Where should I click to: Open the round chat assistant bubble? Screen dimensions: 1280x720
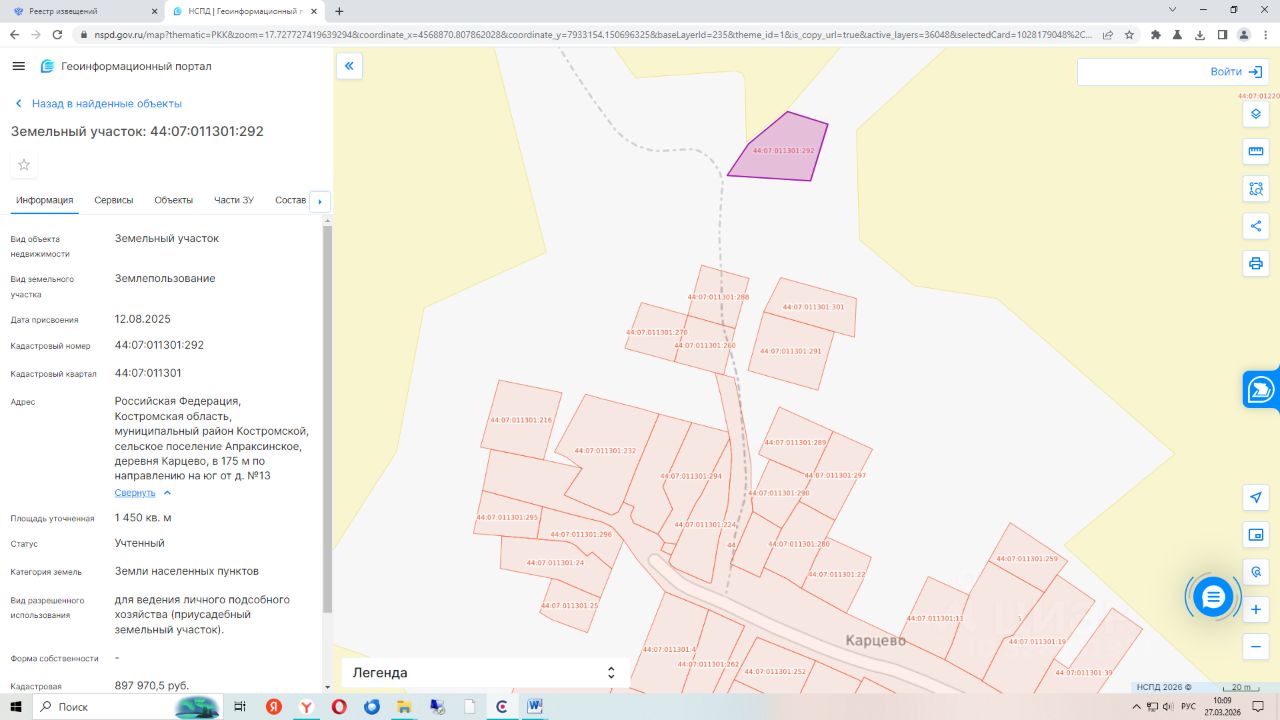(x=1213, y=597)
